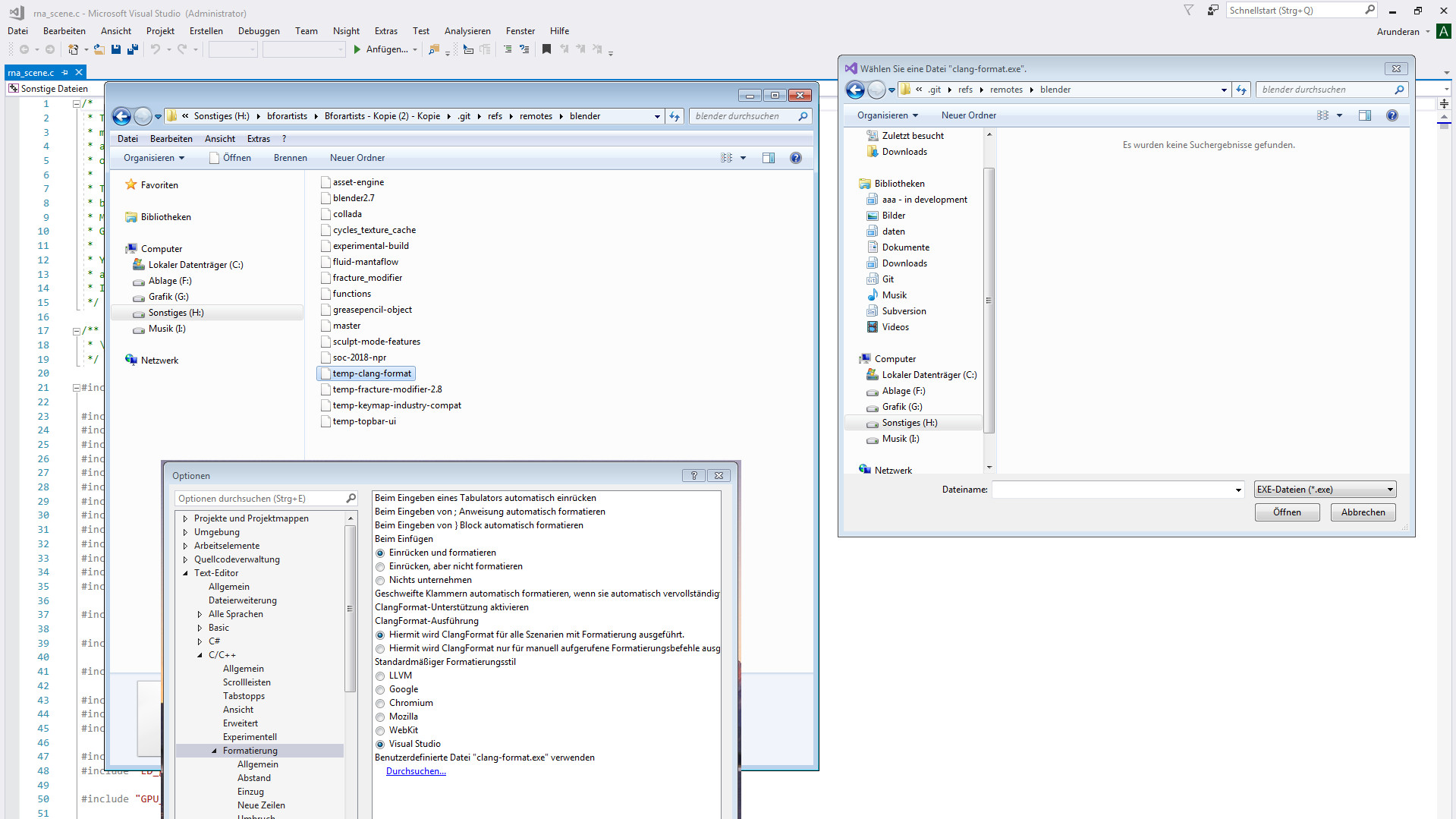Click the Abbrechen button in file dialog
The height and width of the screenshot is (819, 1456).
pyautogui.click(x=1363, y=512)
